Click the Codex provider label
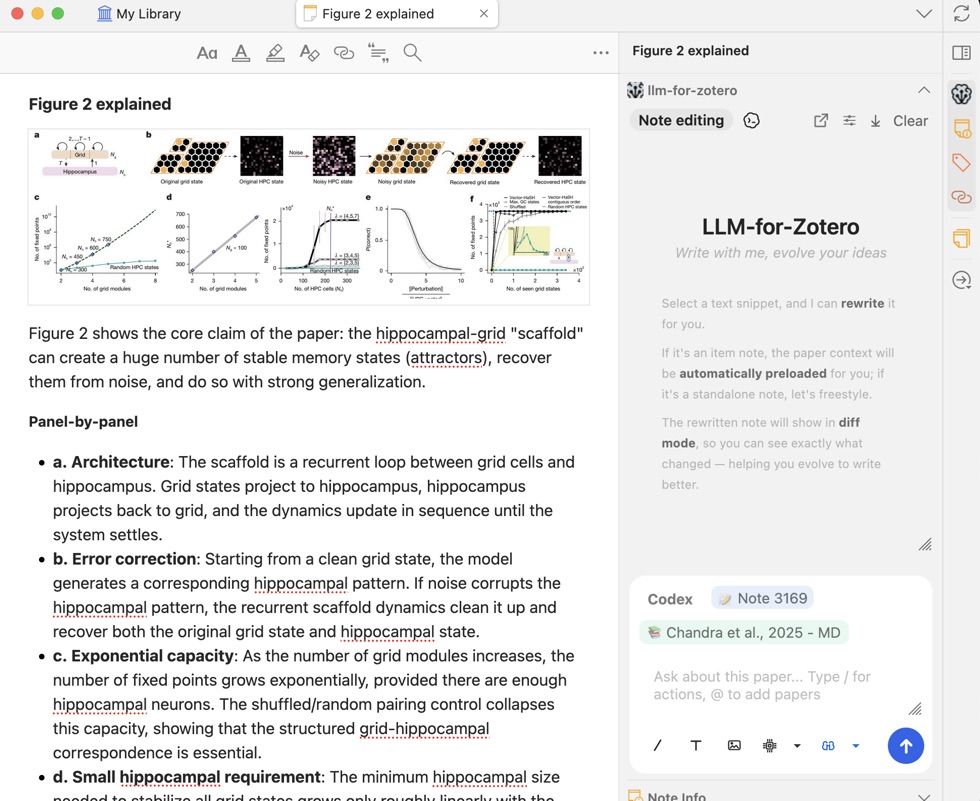The width and height of the screenshot is (980, 801). (x=670, y=599)
